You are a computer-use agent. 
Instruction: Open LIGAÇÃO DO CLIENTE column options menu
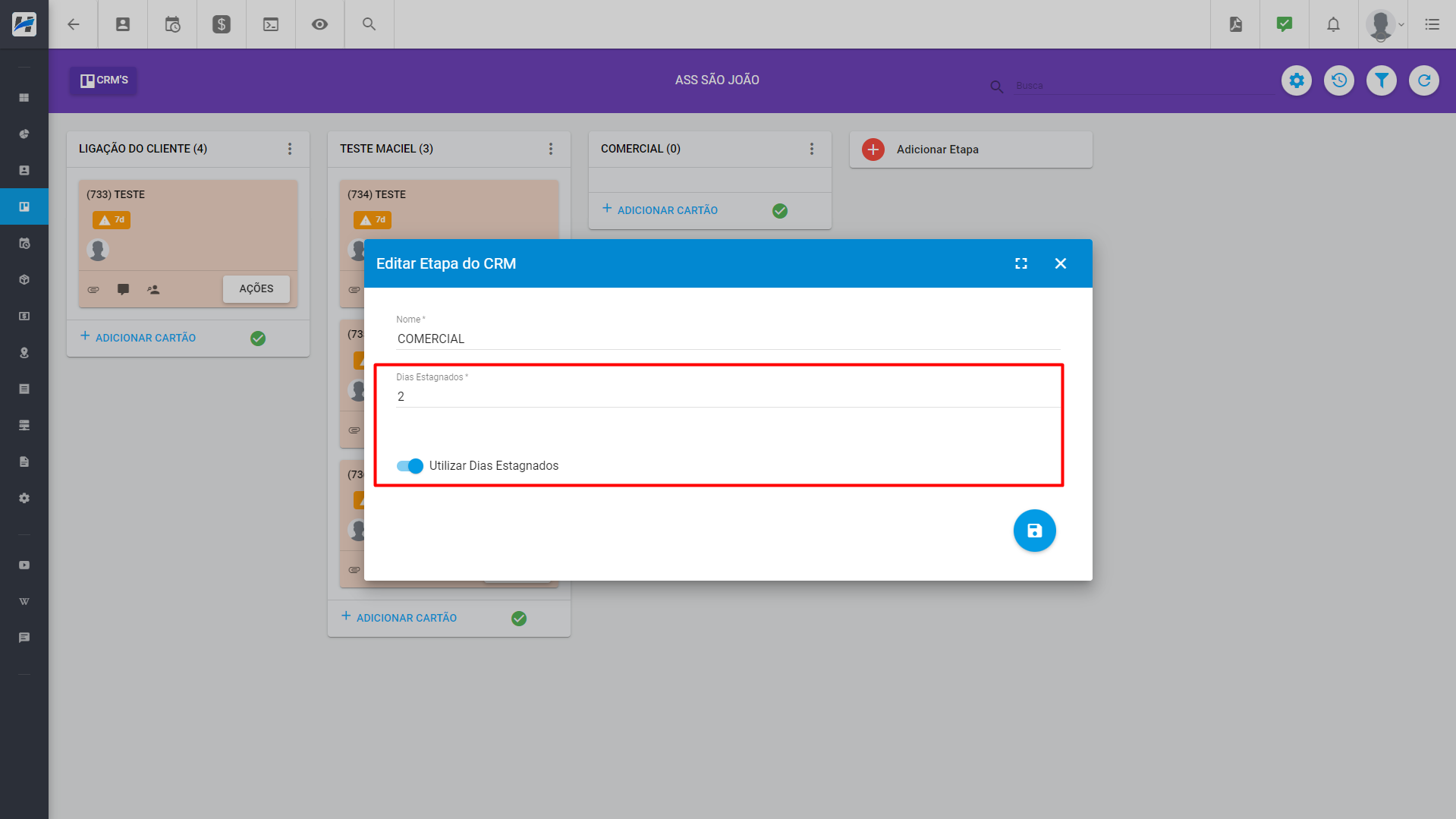[x=290, y=149]
